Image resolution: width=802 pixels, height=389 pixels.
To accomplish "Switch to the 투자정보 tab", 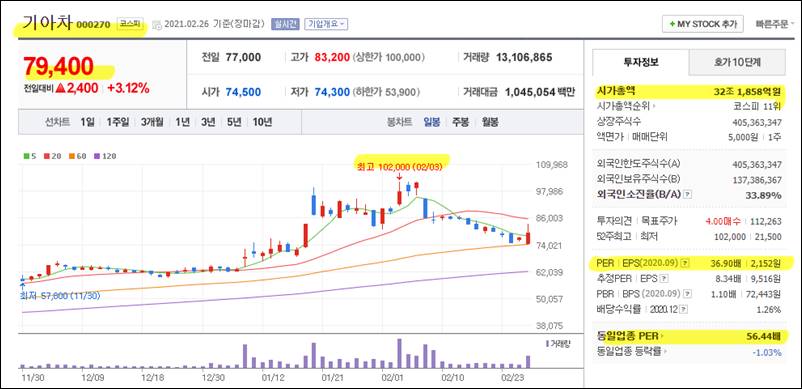I will tap(641, 62).
